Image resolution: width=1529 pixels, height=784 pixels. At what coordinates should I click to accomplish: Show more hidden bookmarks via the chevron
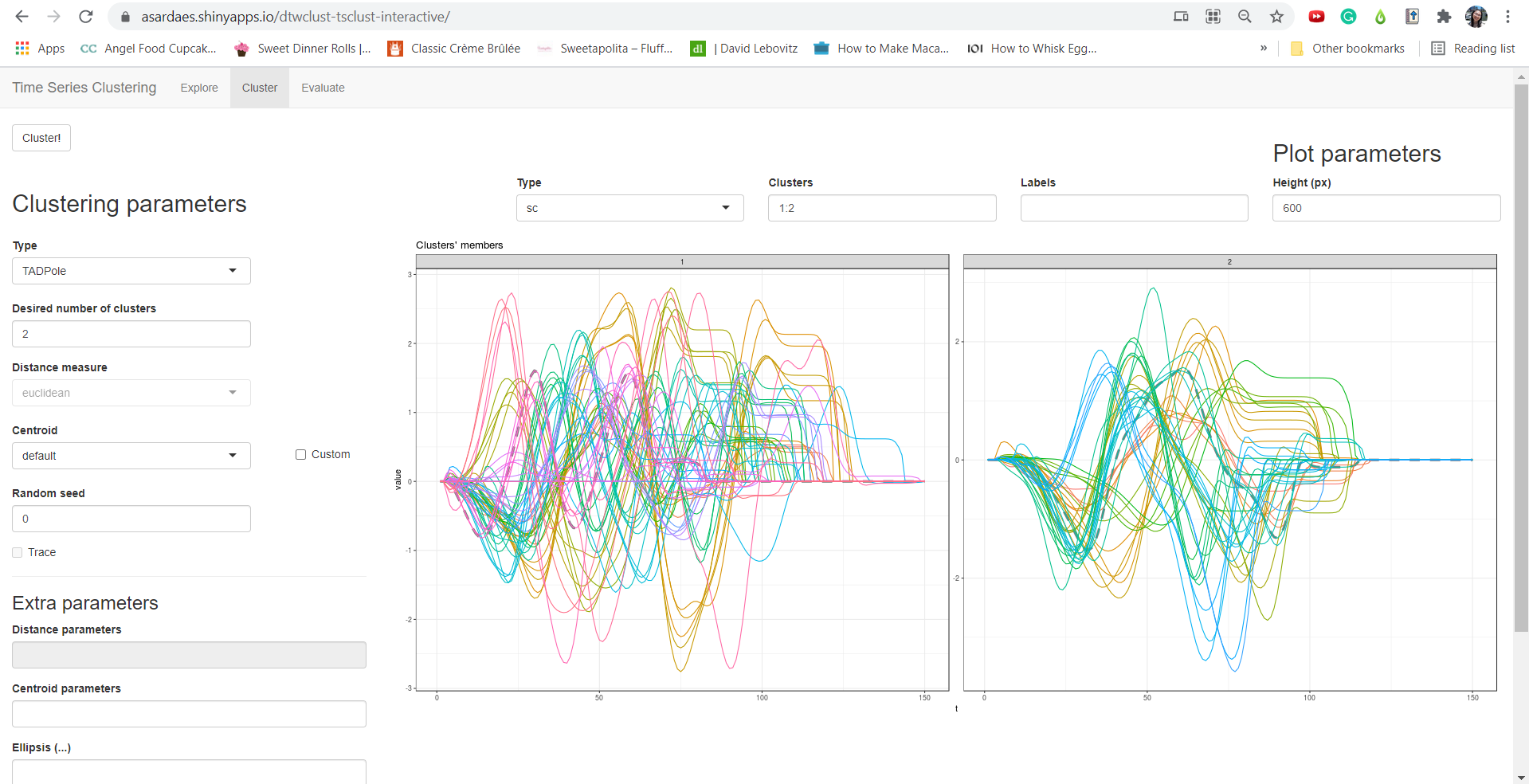pos(1263,48)
